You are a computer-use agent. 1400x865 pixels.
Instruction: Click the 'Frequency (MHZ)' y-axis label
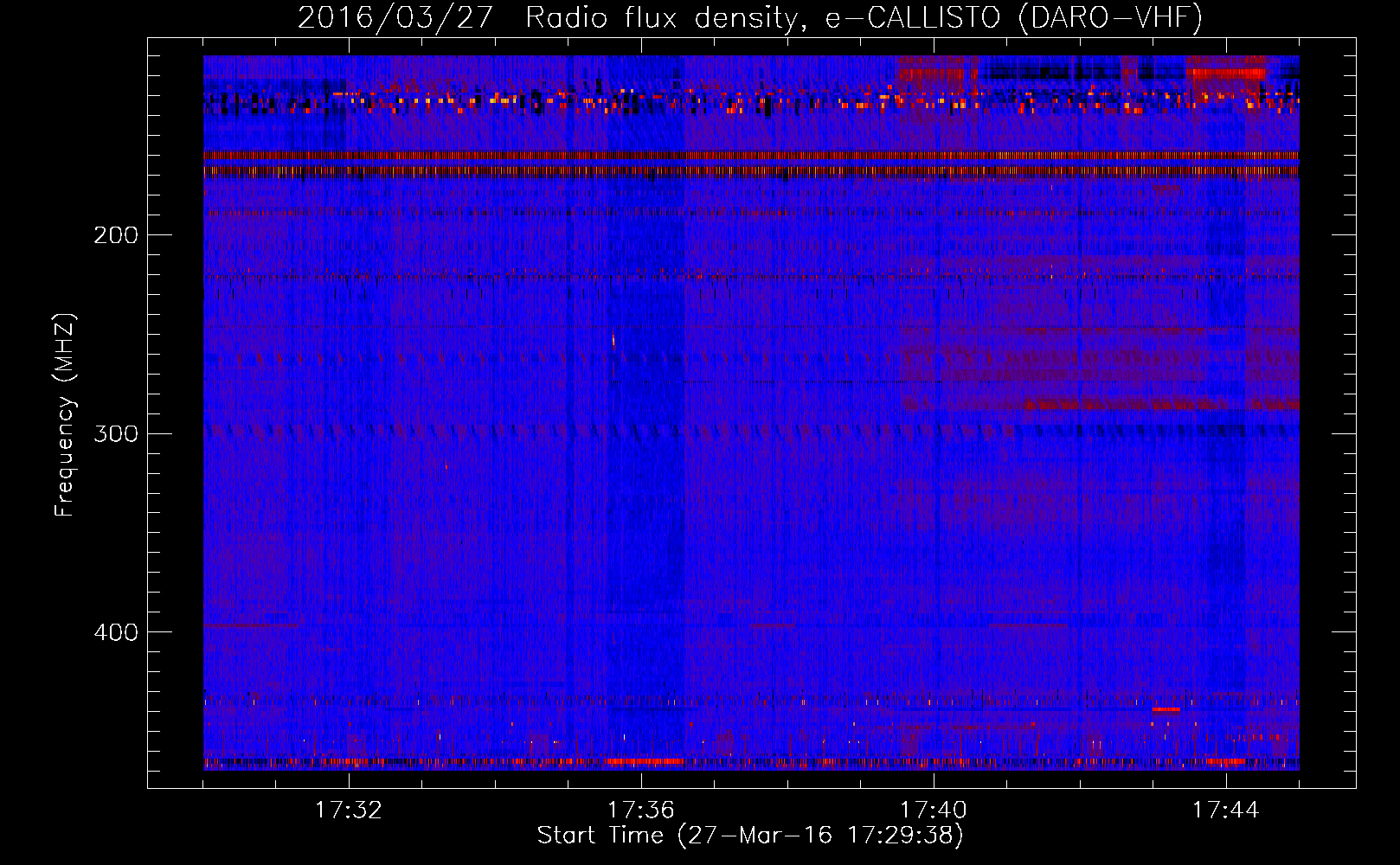pyautogui.click(x=65, y=415)
